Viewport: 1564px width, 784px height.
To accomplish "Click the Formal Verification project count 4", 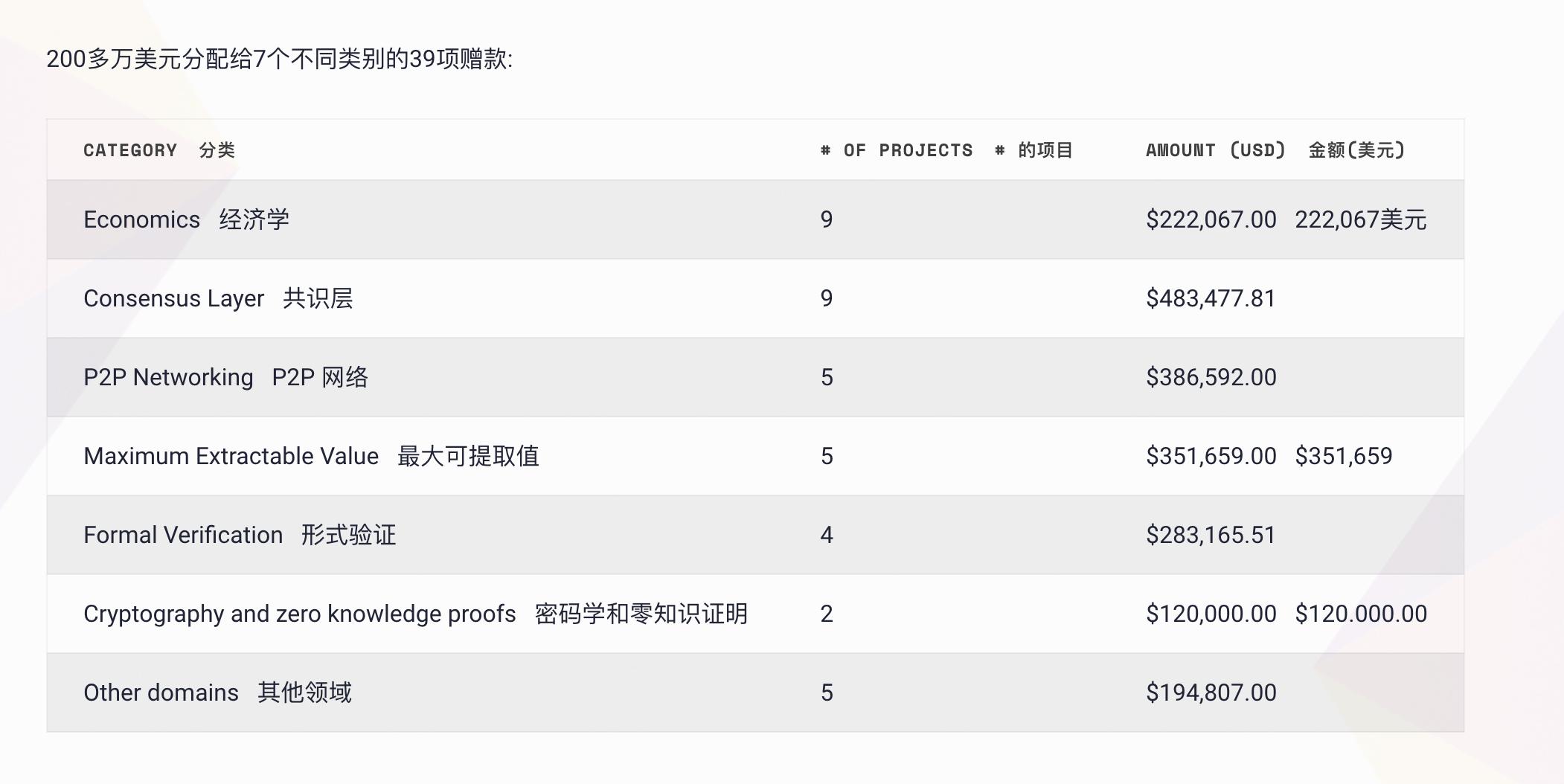I will tap(827, 536).
